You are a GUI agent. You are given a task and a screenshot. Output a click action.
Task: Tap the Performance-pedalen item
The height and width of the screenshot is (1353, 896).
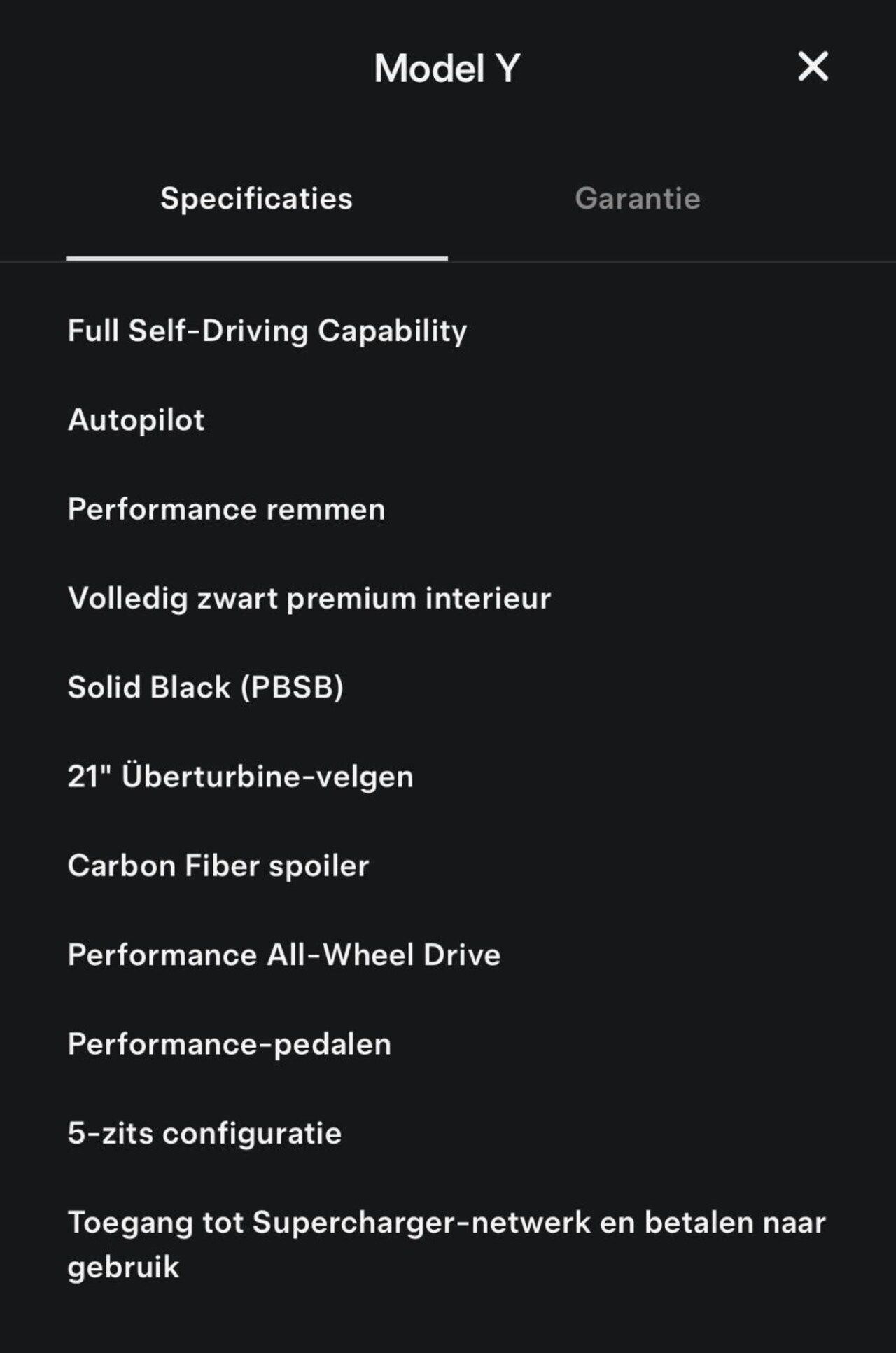[229, 1043]
